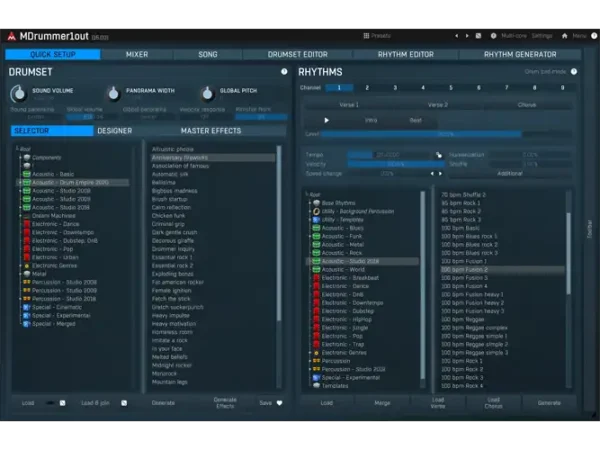
Task: Click the help icon beside Menu
Action: (x=594, y=36)
